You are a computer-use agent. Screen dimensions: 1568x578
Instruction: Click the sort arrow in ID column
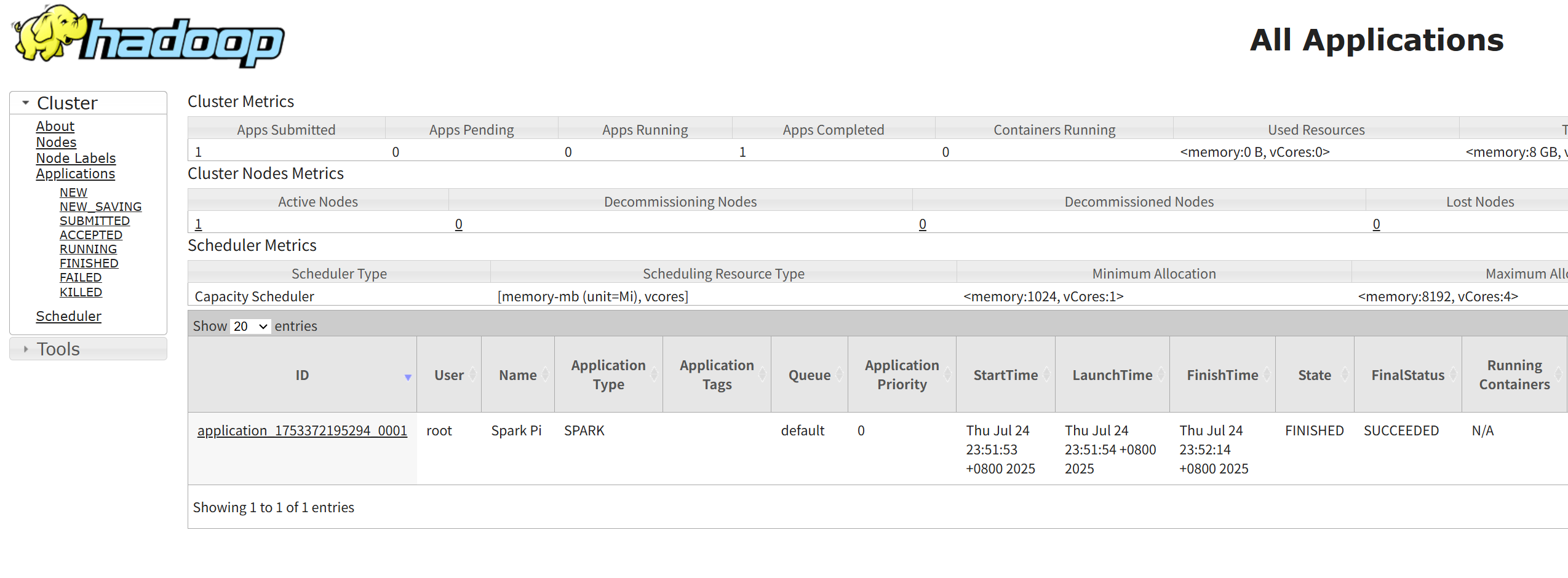point(407,377)
